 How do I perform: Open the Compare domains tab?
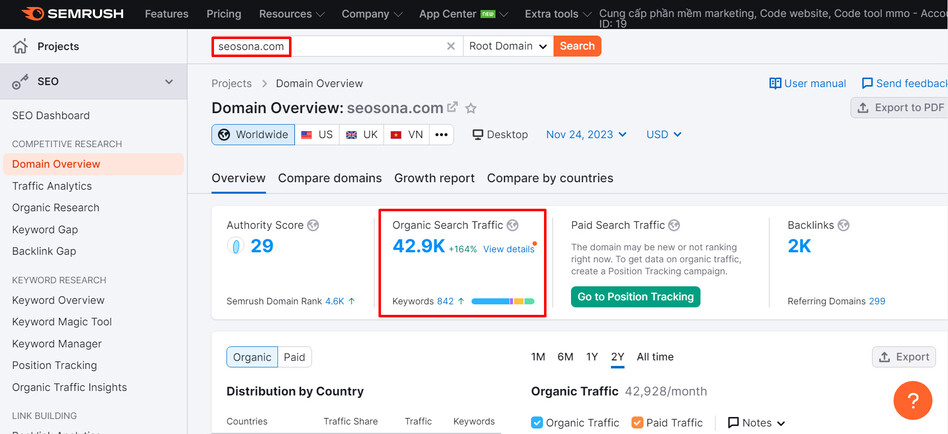click(x=330, y=178)
